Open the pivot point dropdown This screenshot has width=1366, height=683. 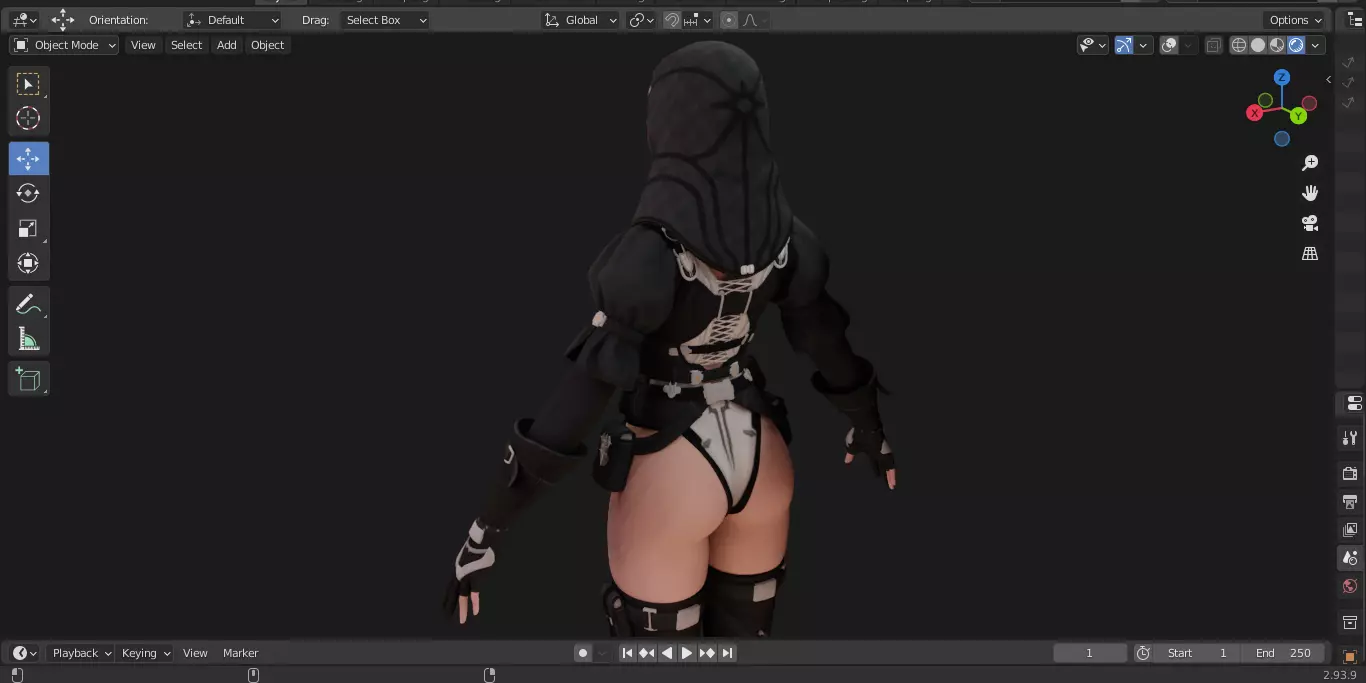[x=641, y=20]
